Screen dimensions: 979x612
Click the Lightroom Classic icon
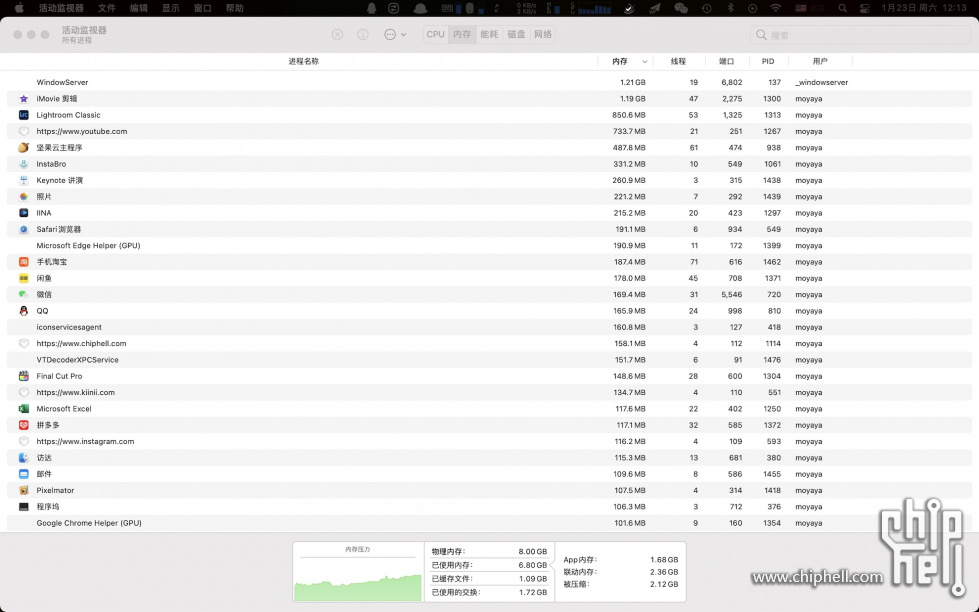(24, 115)
